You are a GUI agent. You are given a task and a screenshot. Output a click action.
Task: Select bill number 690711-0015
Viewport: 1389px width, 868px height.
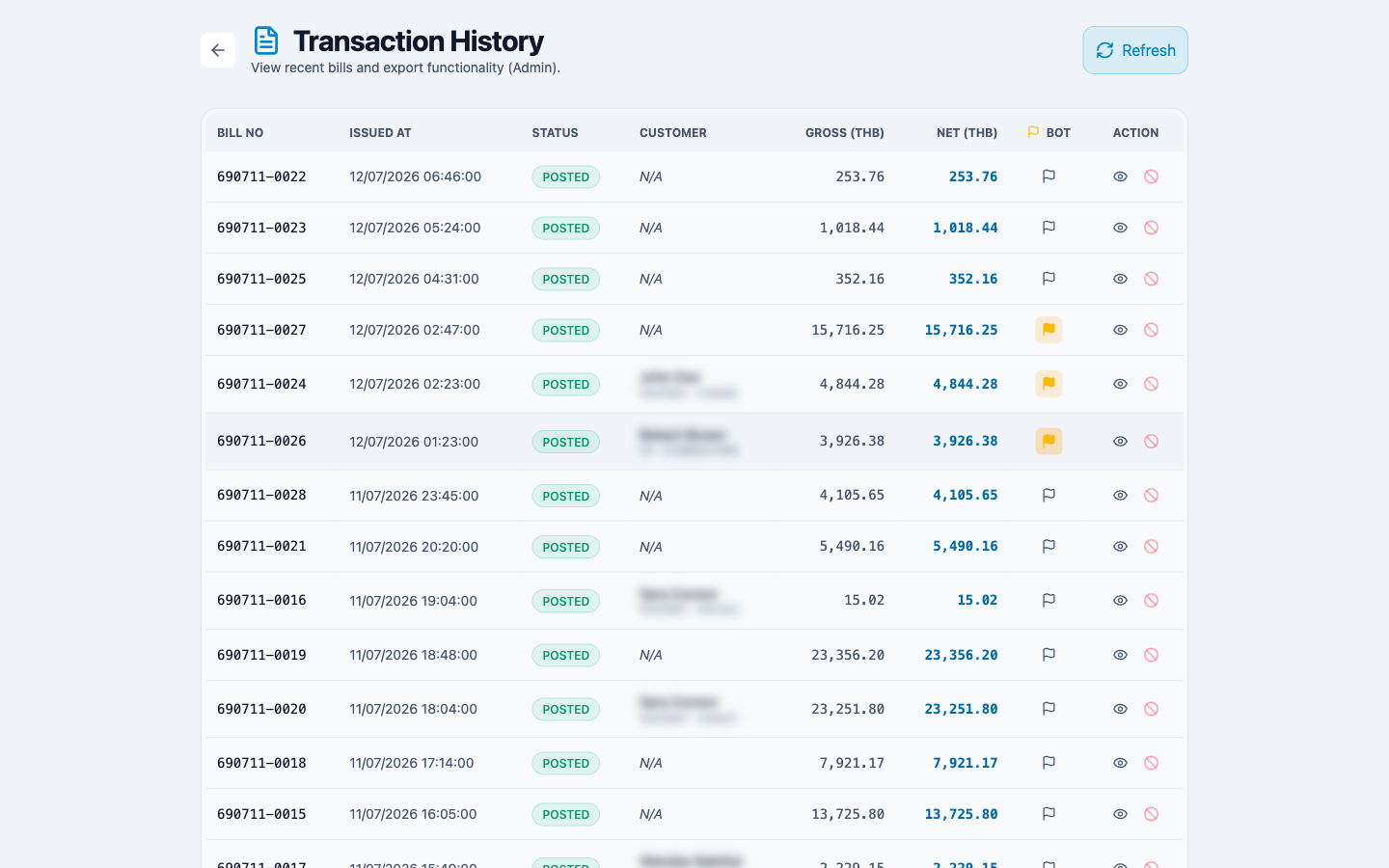coord(261,814)
